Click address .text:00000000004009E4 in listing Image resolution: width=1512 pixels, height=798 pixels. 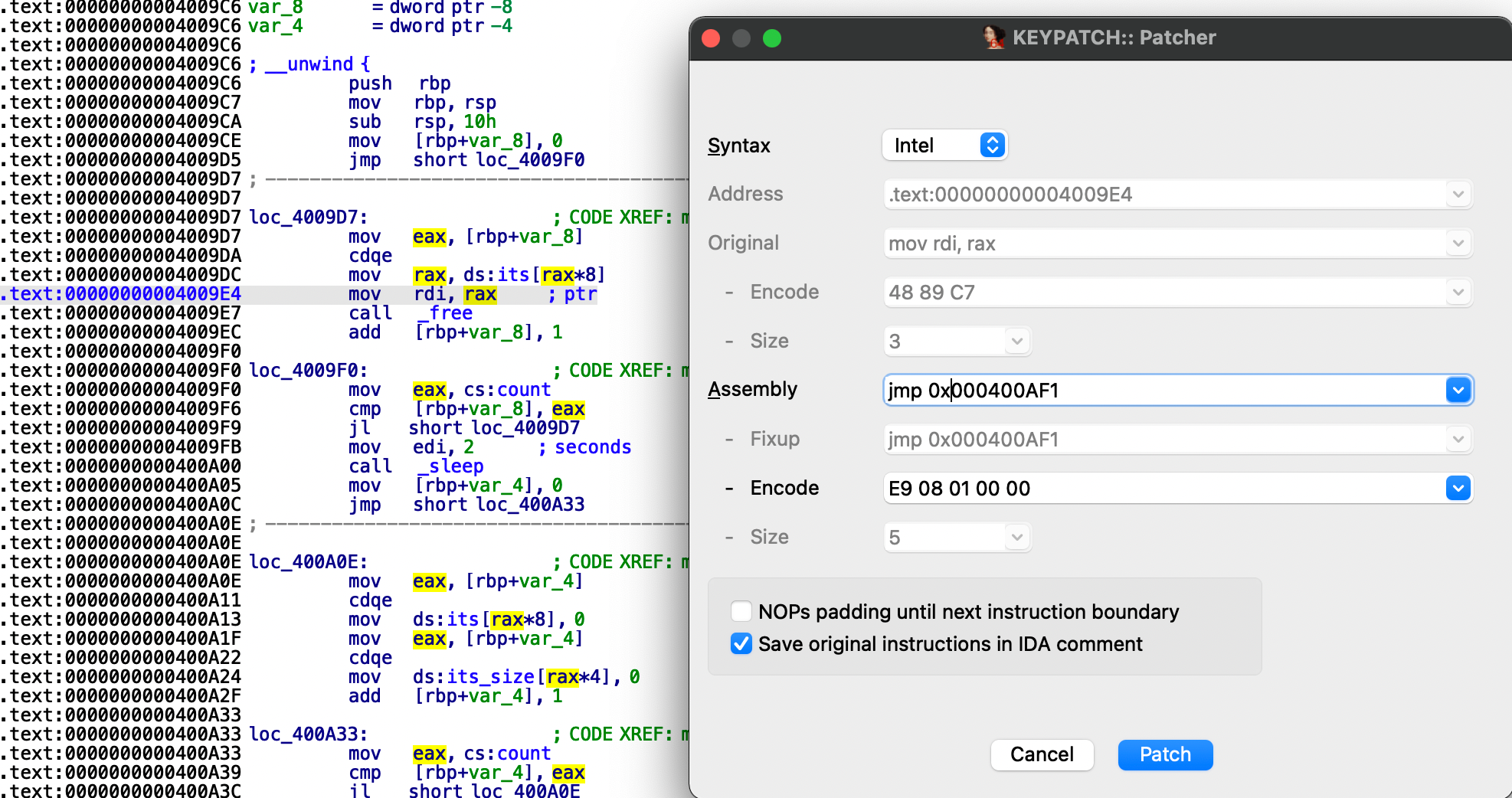point(122,294)
